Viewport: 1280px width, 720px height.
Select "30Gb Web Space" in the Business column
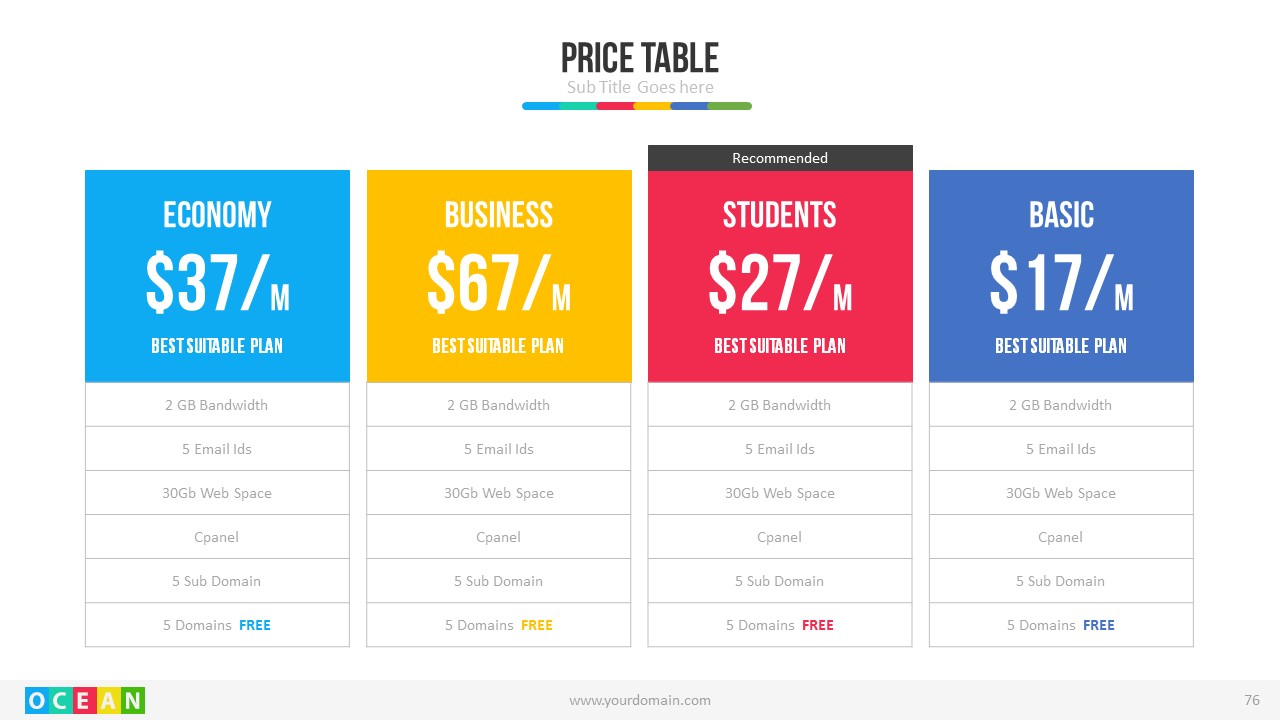click(498, 493)
